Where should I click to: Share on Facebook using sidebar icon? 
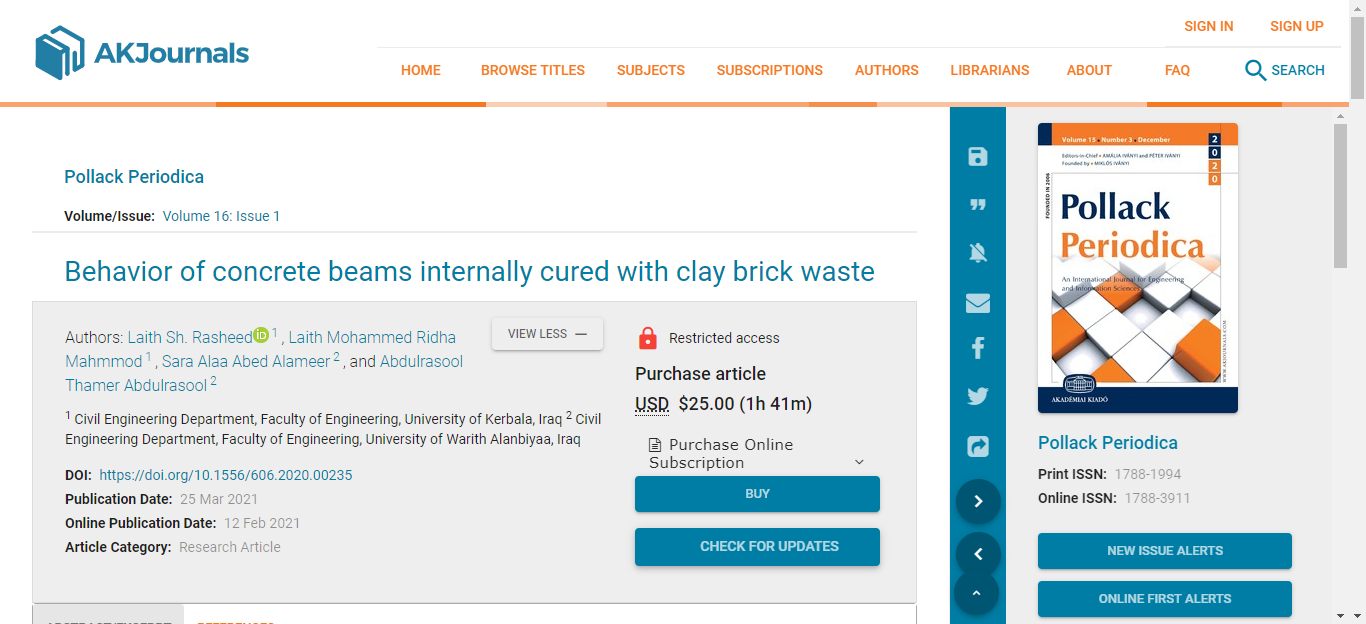(x=978, y=348)
